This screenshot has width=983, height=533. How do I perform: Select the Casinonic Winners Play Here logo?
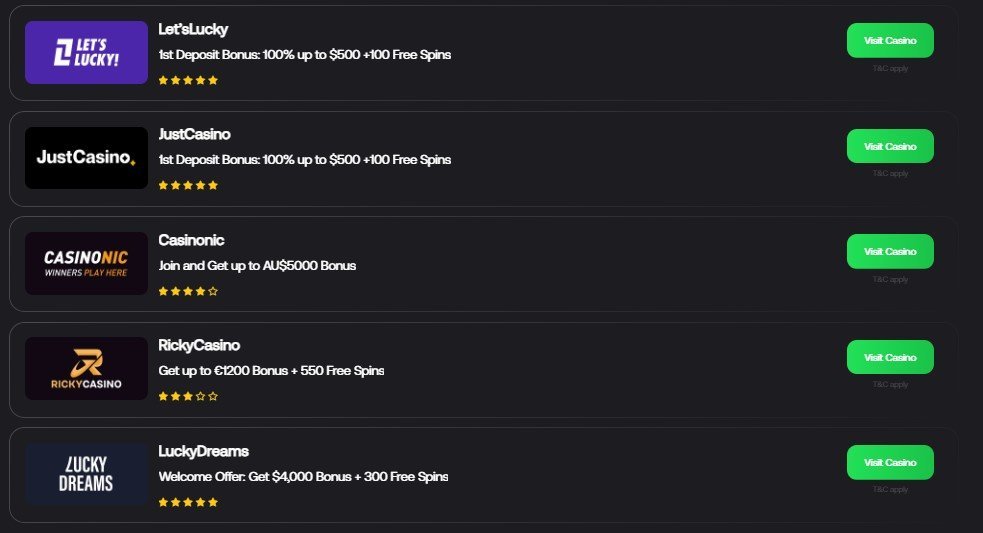click(x=87, y=263)
